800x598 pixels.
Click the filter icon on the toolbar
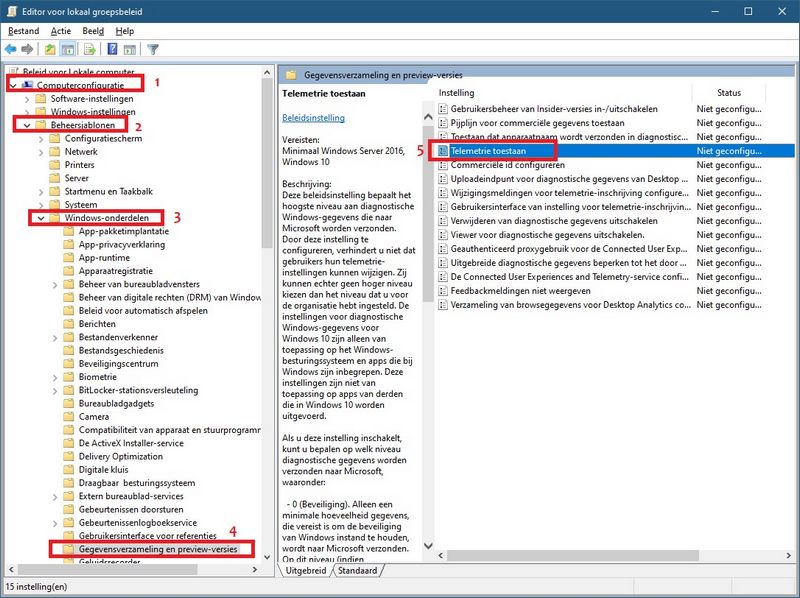[153, 50]
